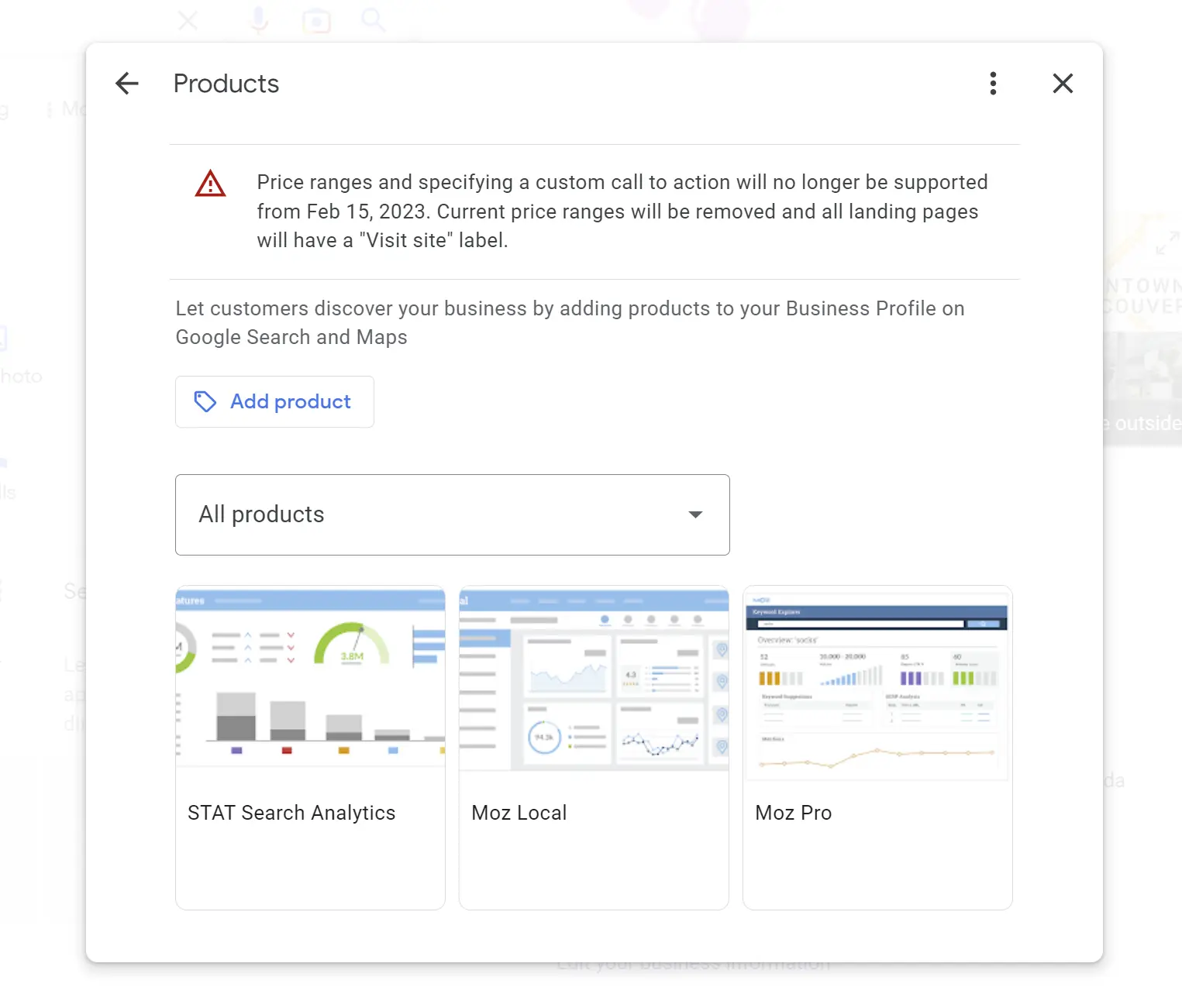
Task: Click the faded camera image search icon
Action: 316,21
